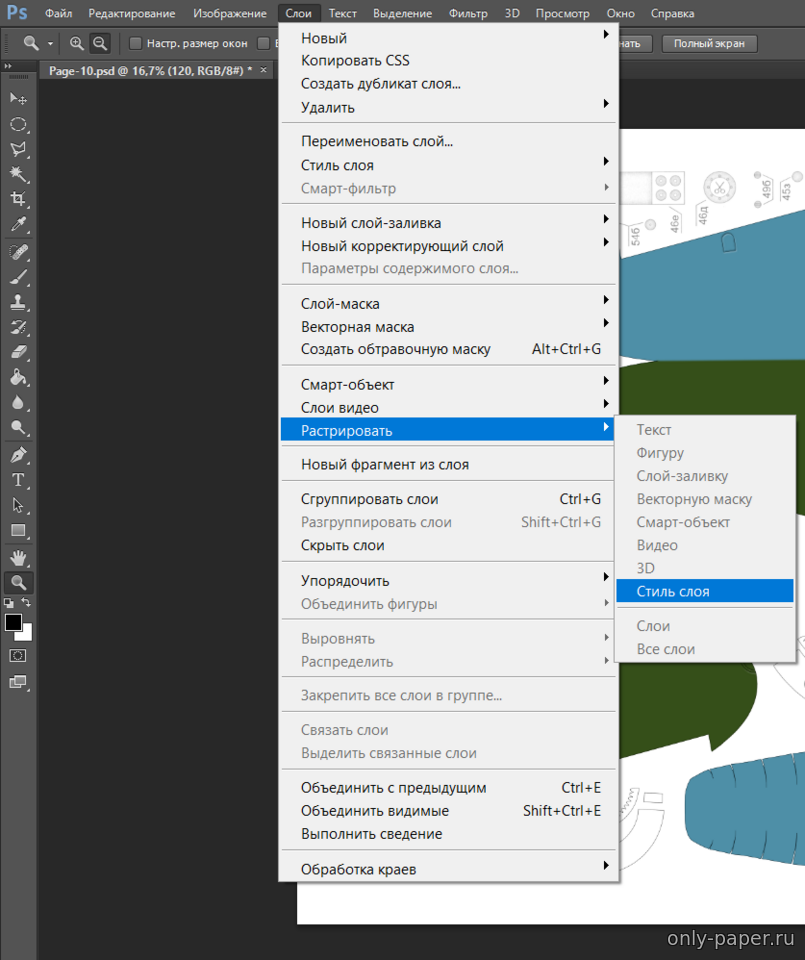Click the Zoom In magnifier in options bar
Image resolution: width=805 pixels, height=960 pixels.
77,43
